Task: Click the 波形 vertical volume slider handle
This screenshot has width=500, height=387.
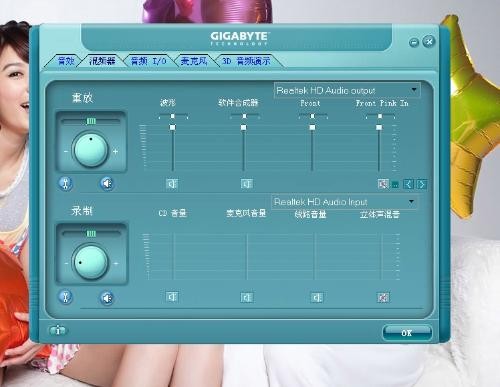Action: tap(172, 127)
